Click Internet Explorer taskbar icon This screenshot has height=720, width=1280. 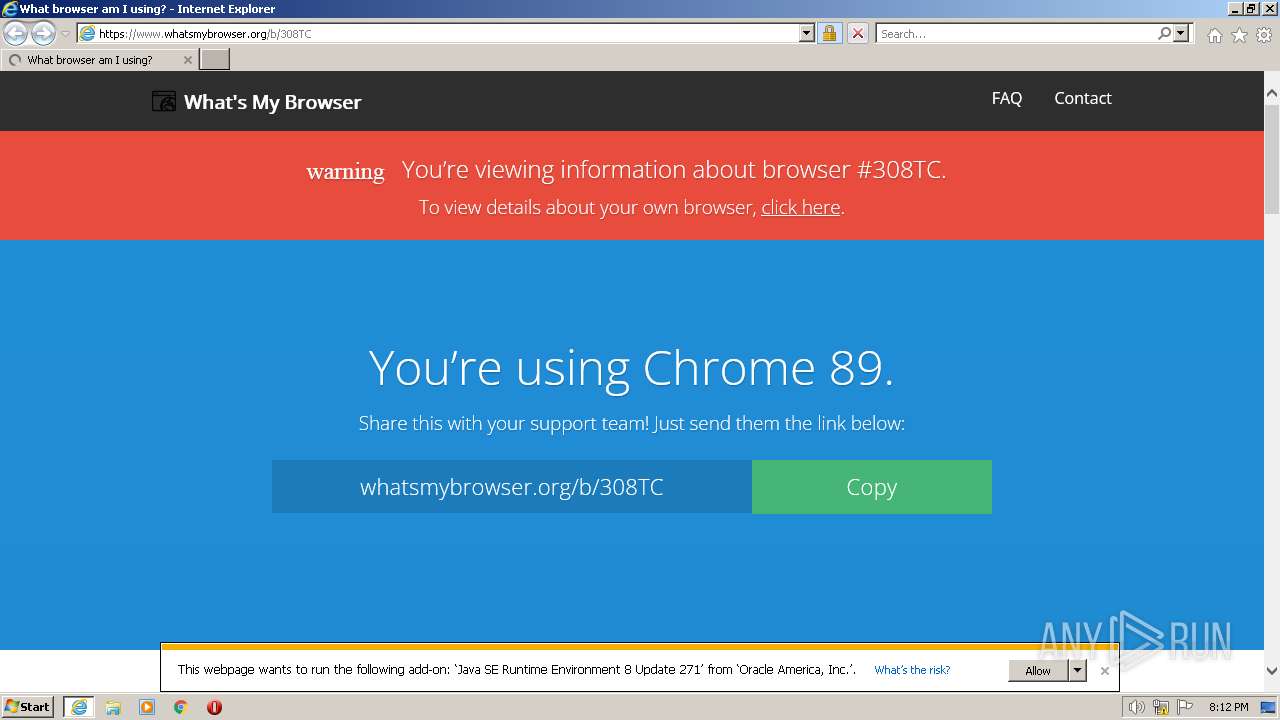click(x=79, y=707)
